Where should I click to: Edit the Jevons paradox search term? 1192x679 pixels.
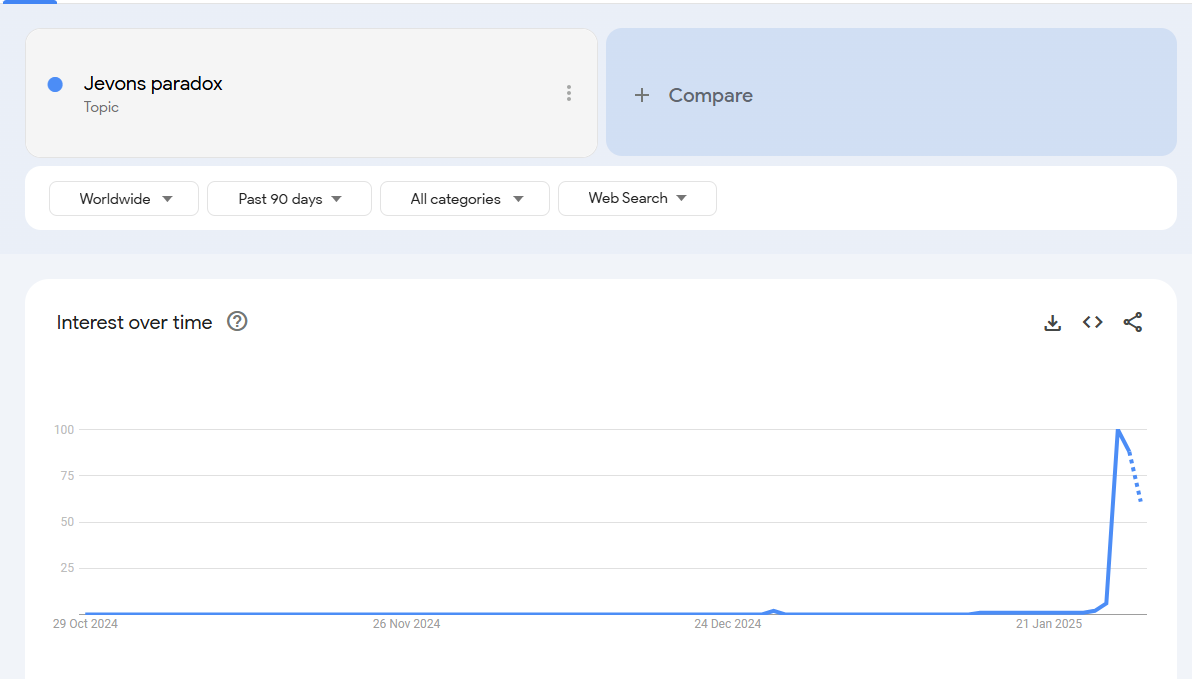pyautogui.click(x=153, y=84)
